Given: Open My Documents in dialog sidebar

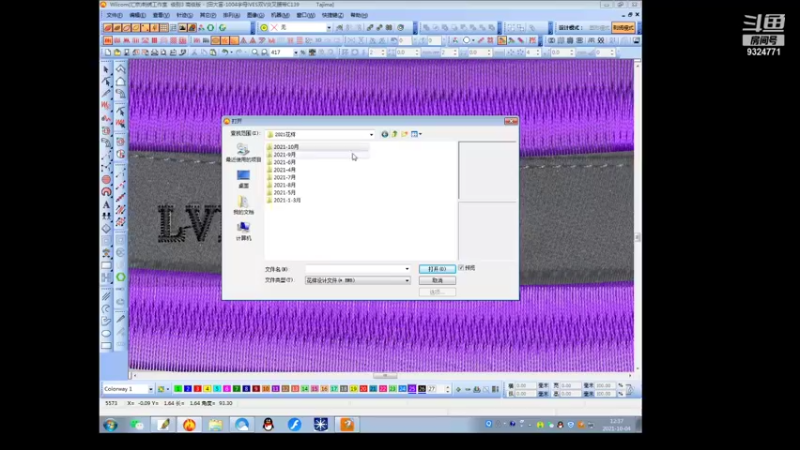Looking at the screenshot, I should point(243,205).
